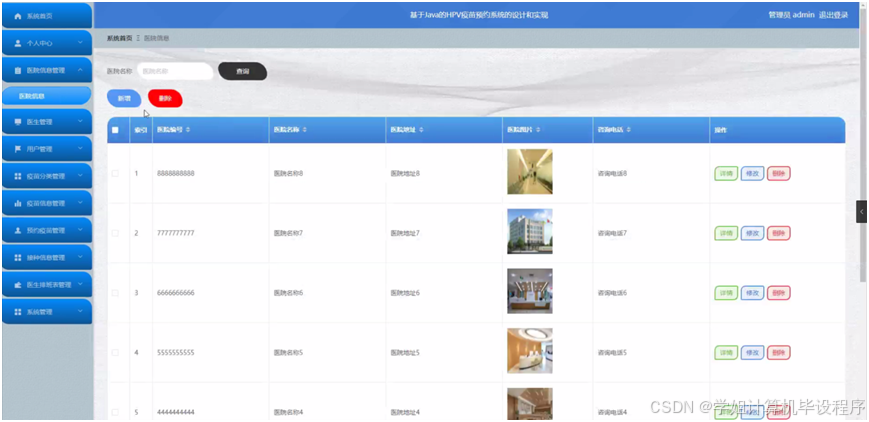Focus the 医院名称 search input field
This screenshot has width=869, height=422.
point(175,72)
